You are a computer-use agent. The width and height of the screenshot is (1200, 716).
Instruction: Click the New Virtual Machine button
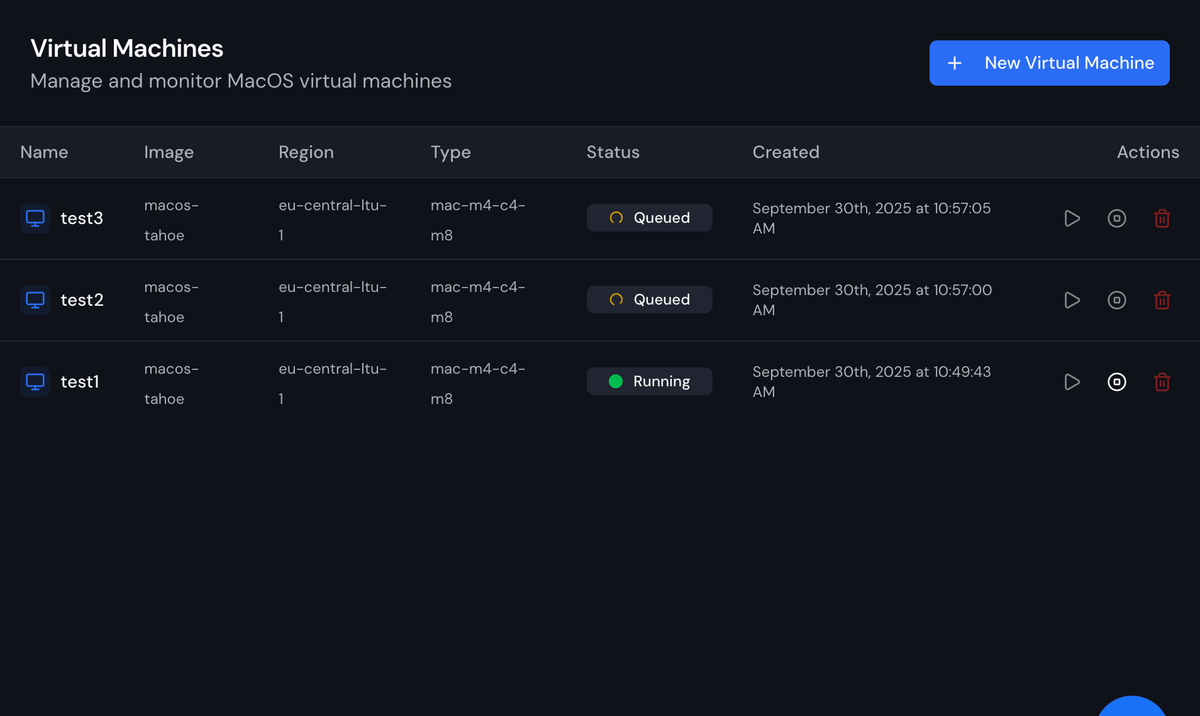[1049, 62]
